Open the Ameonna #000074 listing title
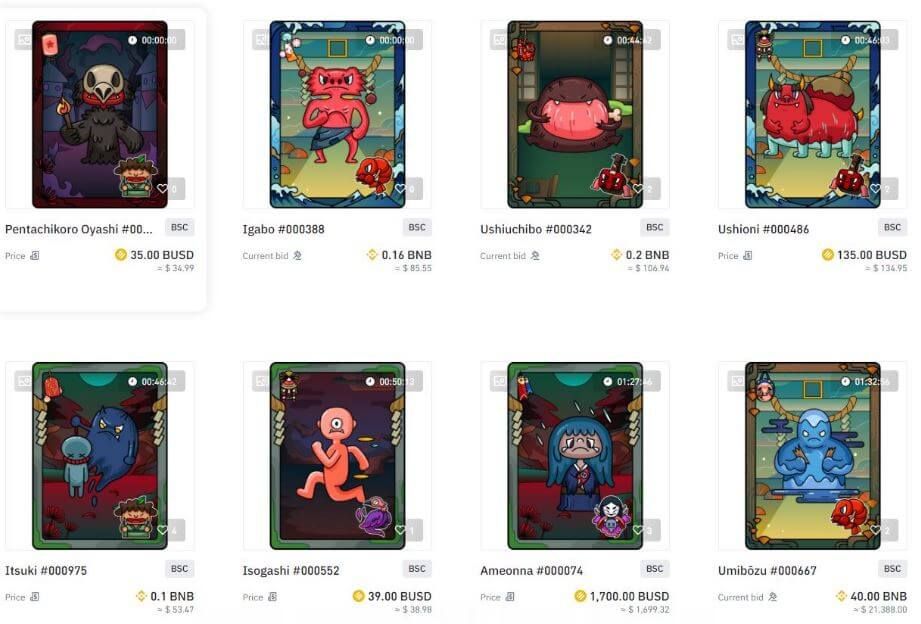Viewport: 921px width, 624px height. pyautogui.click(x=531, y=571)
